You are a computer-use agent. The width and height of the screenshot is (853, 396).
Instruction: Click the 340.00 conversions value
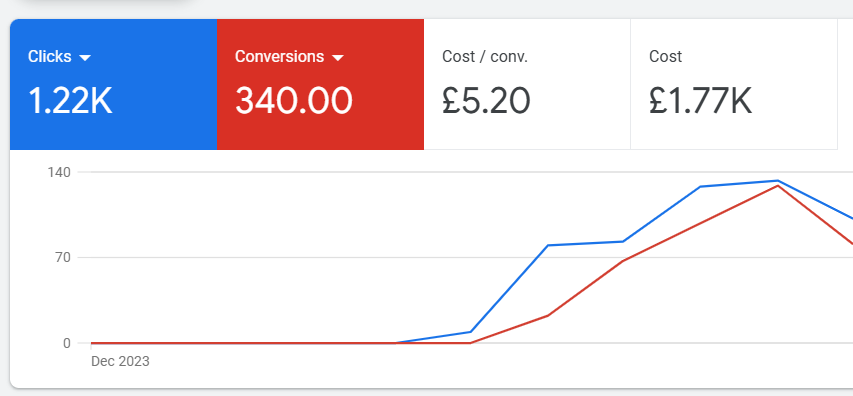click(294, 101)
